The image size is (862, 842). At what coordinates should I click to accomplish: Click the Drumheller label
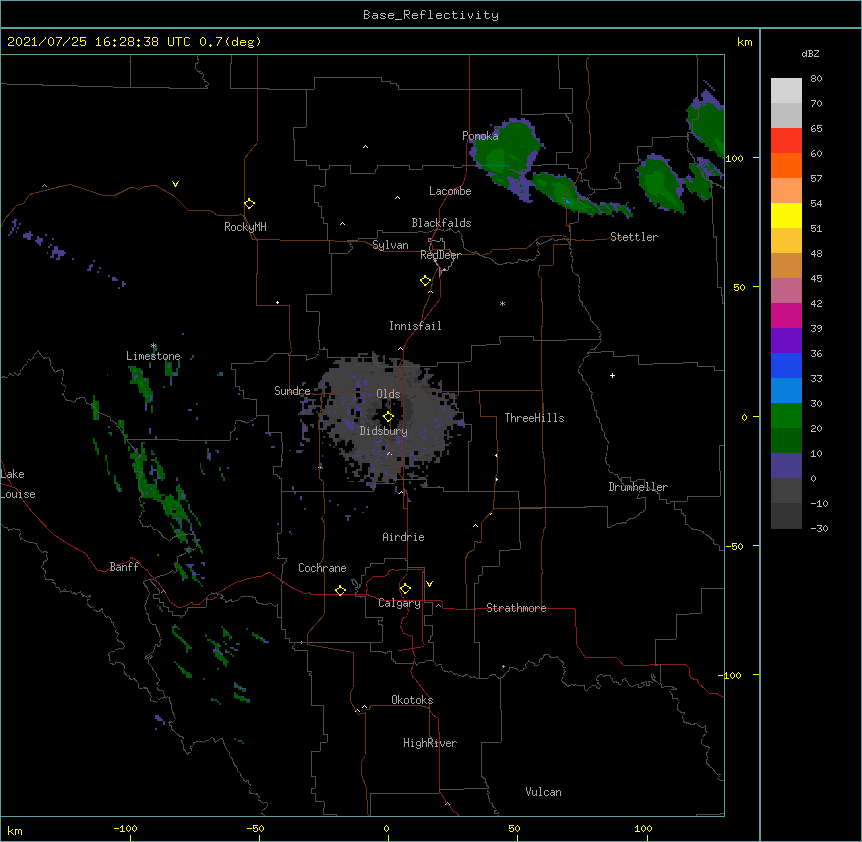[x=638, y=487]
